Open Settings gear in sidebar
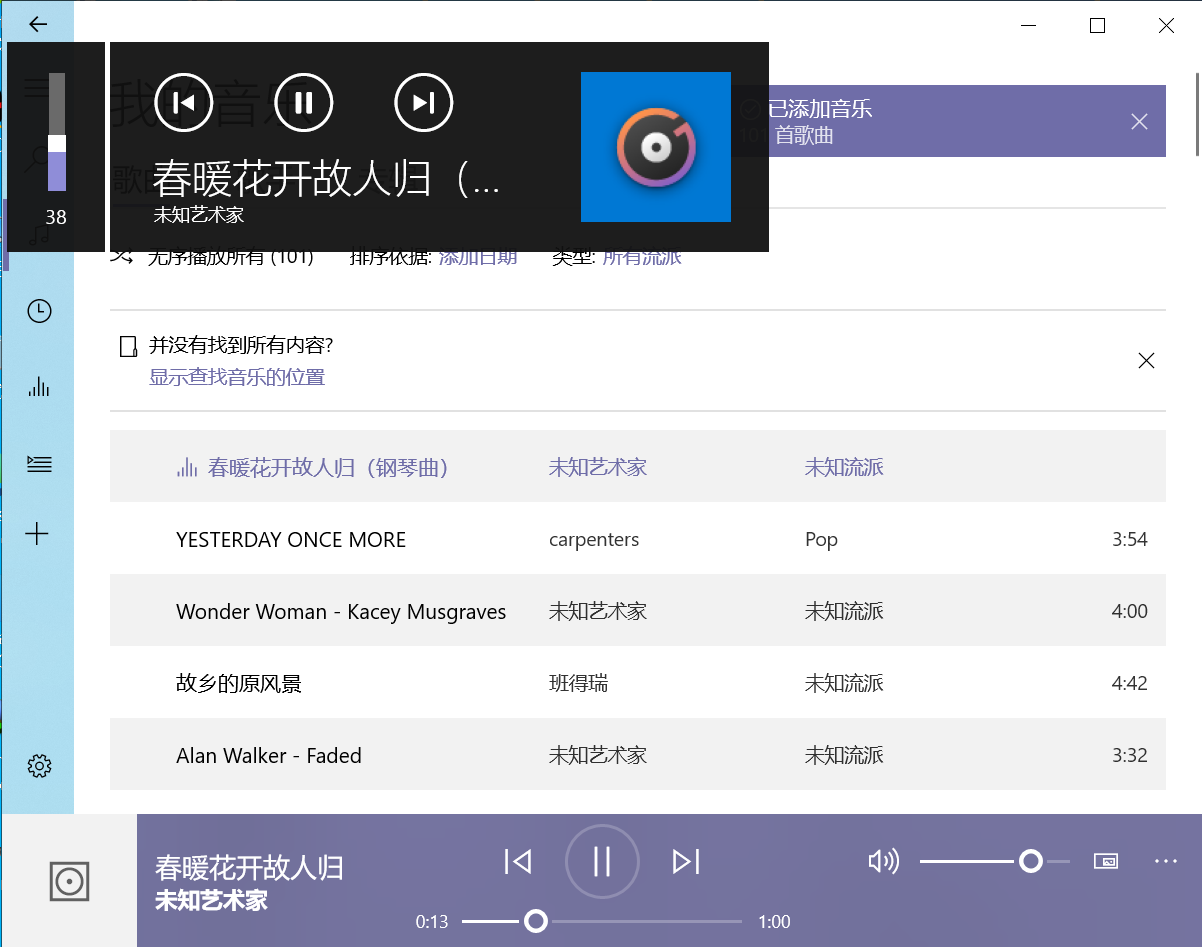 [x=39, y=766]
